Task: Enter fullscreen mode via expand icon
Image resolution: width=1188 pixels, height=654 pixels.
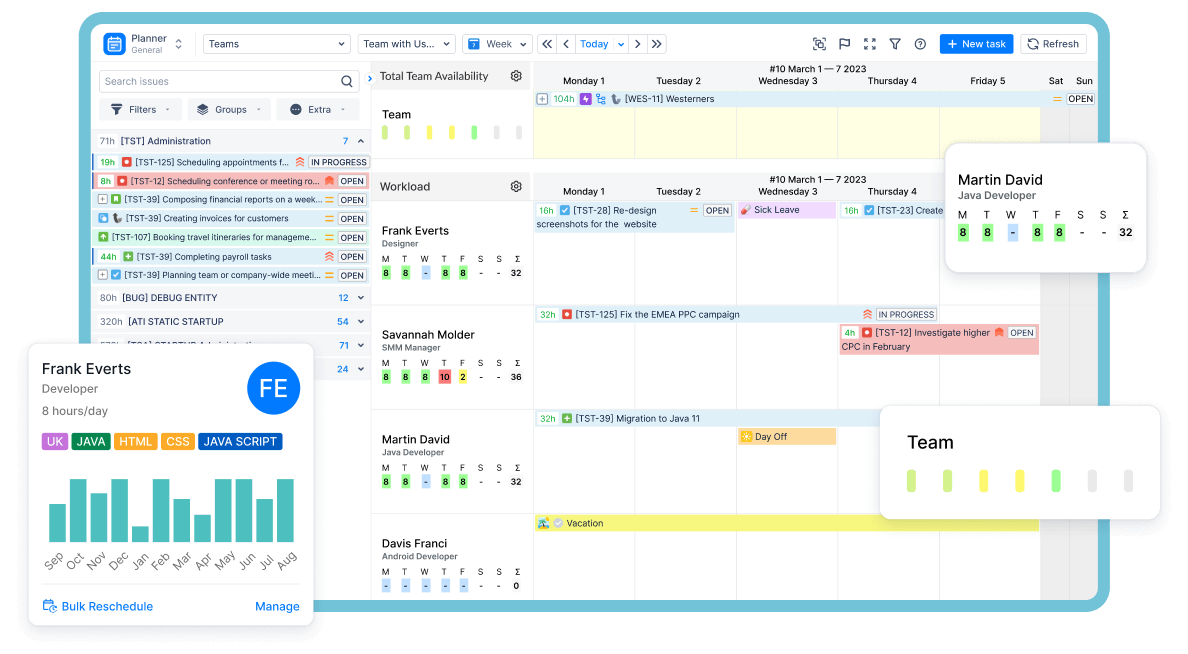Action: pos(870,44)
